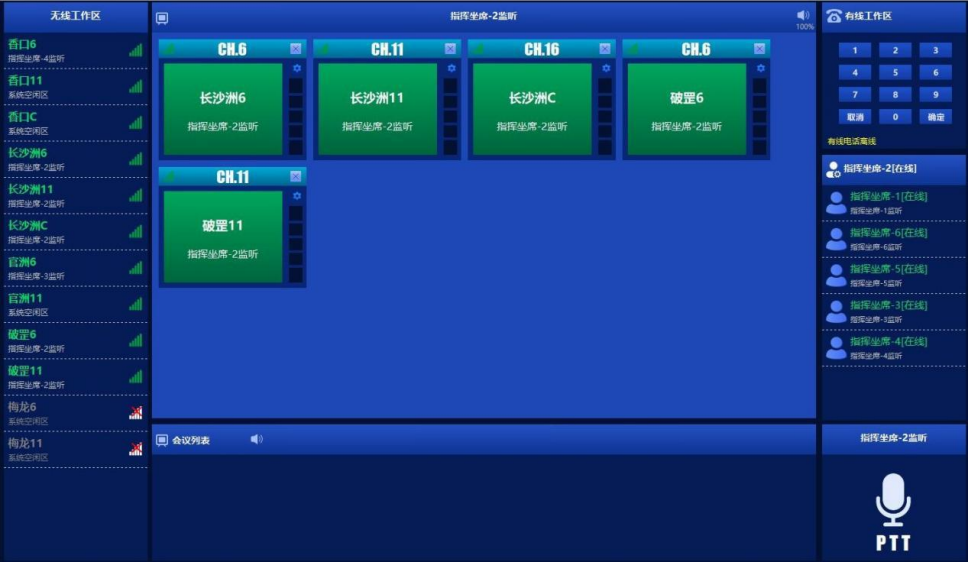Click the message icon left of 会议列表
The image size is (969, 563).
pyautogui.click(x=162, y=440)
